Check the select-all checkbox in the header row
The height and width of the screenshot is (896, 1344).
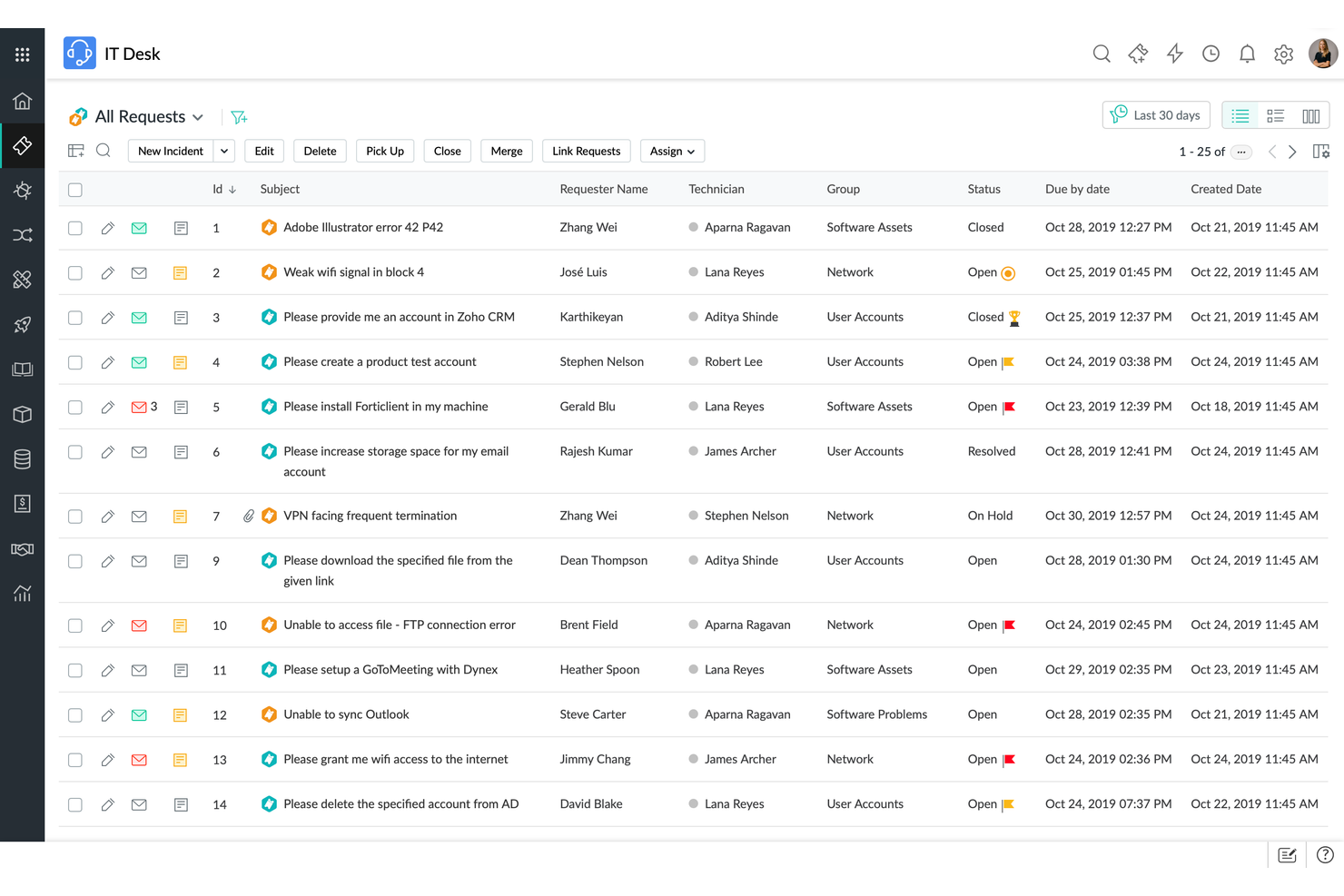[74, 190]
